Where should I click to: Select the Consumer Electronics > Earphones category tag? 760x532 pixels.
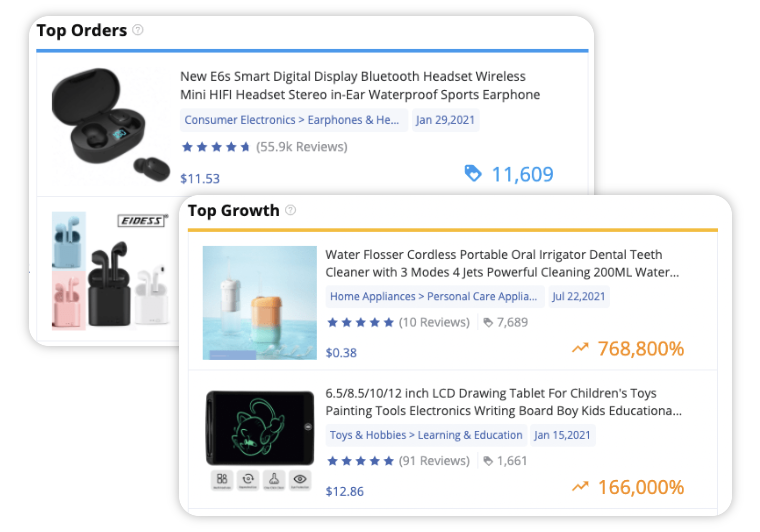pyautogui.click(x=293, y=120)
